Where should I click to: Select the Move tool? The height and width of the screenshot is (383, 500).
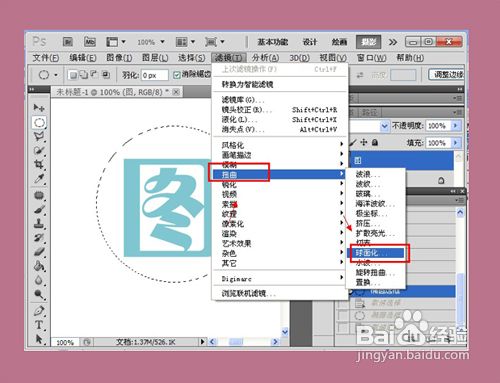coord(39,108)
